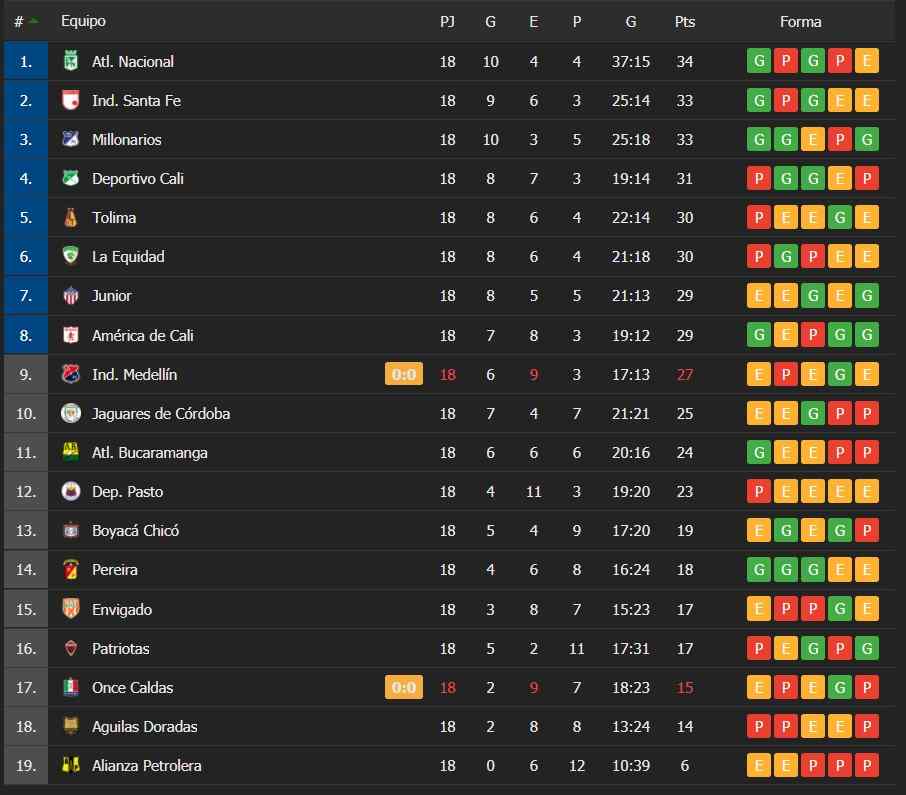906x795 pixels.
Task: Click the Alianza Petrolera crest icon
Action: pyautogui.click(x=70, y=765)
